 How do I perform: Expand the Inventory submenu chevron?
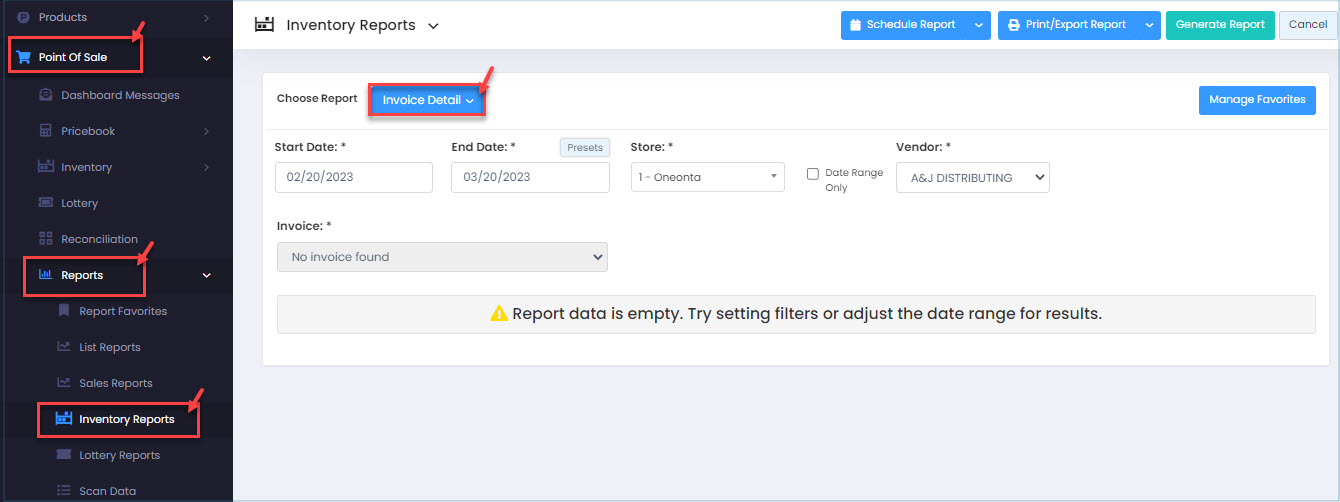click(206, 167)
